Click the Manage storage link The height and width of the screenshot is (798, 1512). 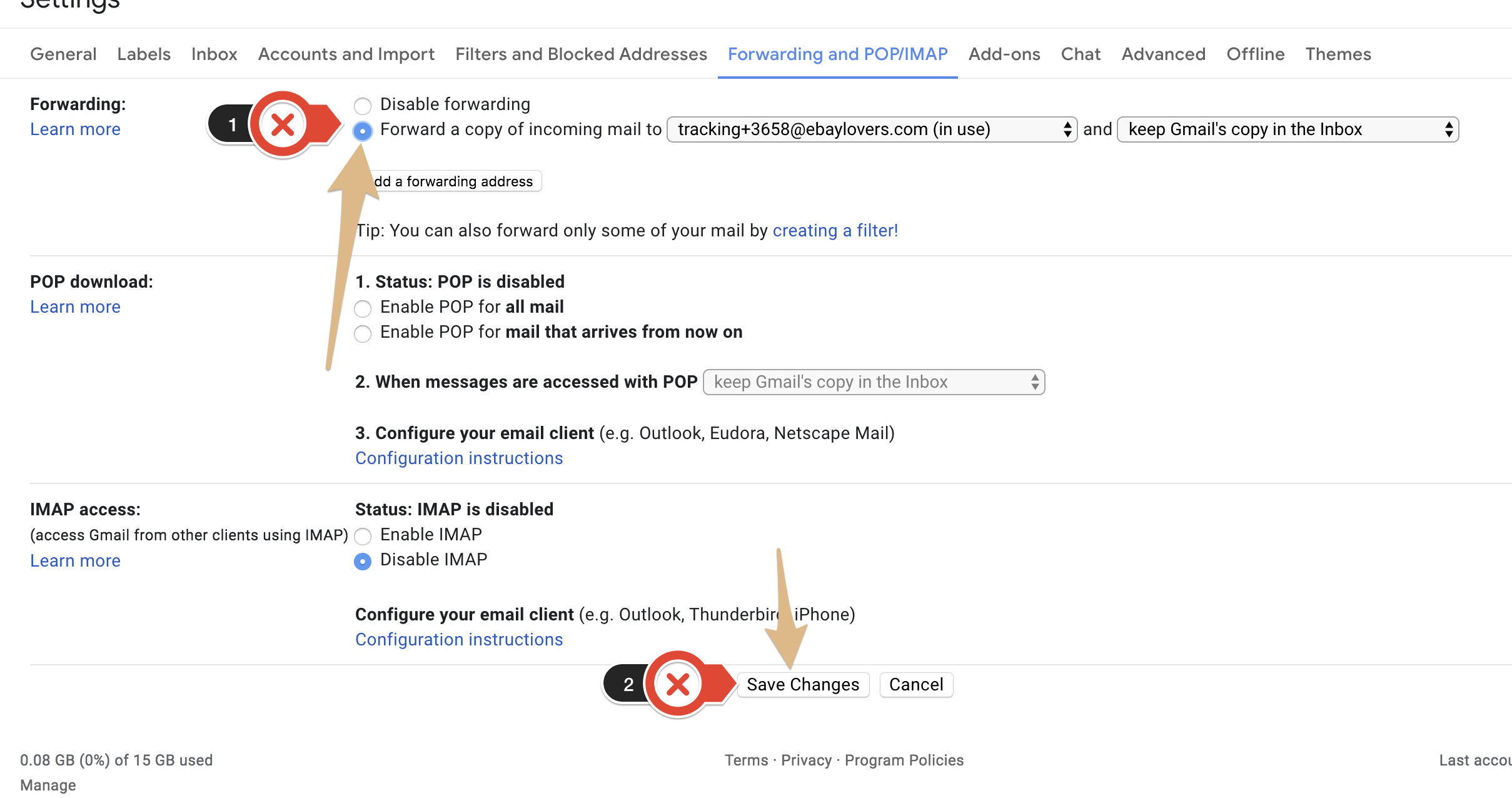click(x=48, y=784)
